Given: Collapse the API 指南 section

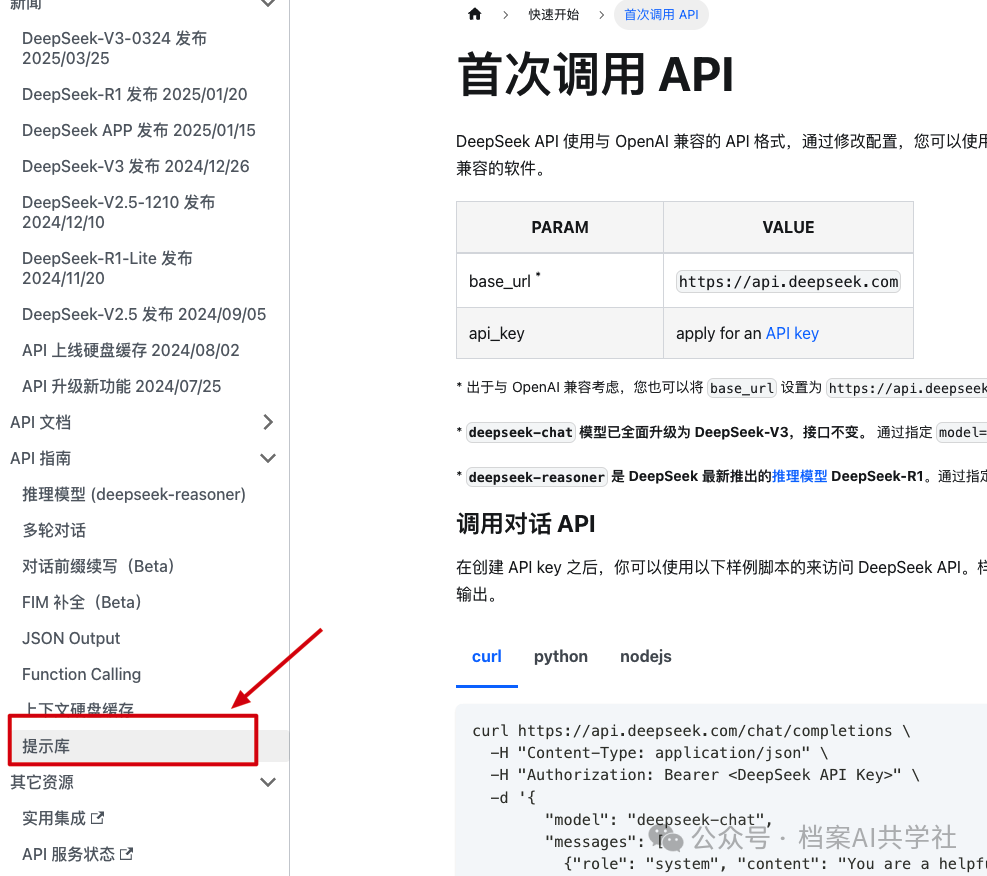Looking at the screenshot, I should [x=268, y=458].
